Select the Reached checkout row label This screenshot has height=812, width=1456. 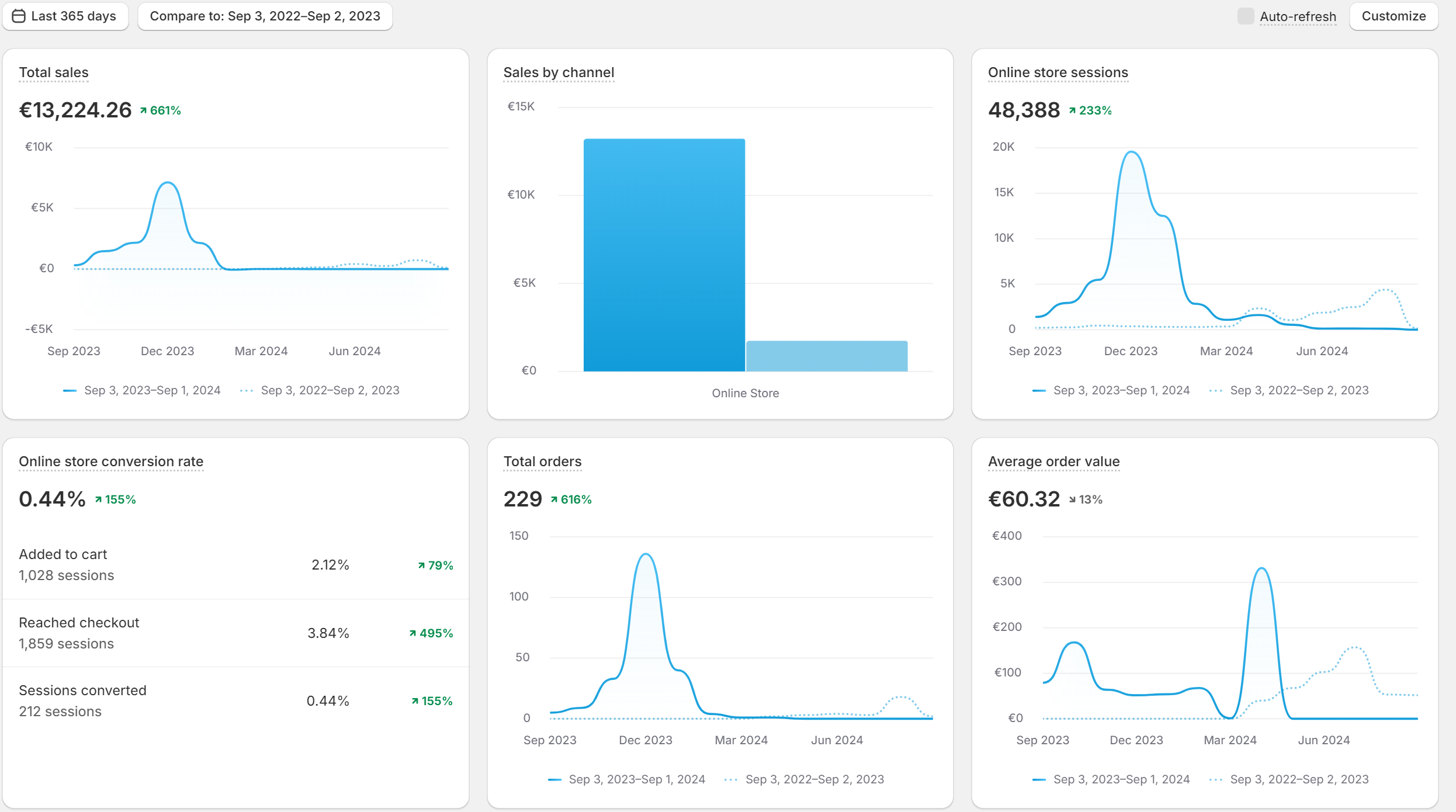[79, 623]
